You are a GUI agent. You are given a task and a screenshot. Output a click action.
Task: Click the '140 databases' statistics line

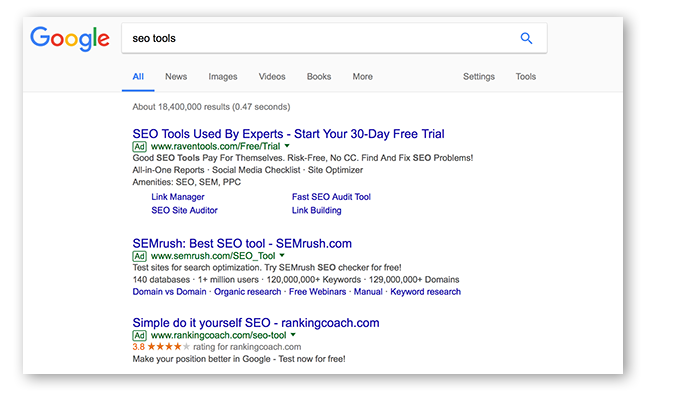296,279
